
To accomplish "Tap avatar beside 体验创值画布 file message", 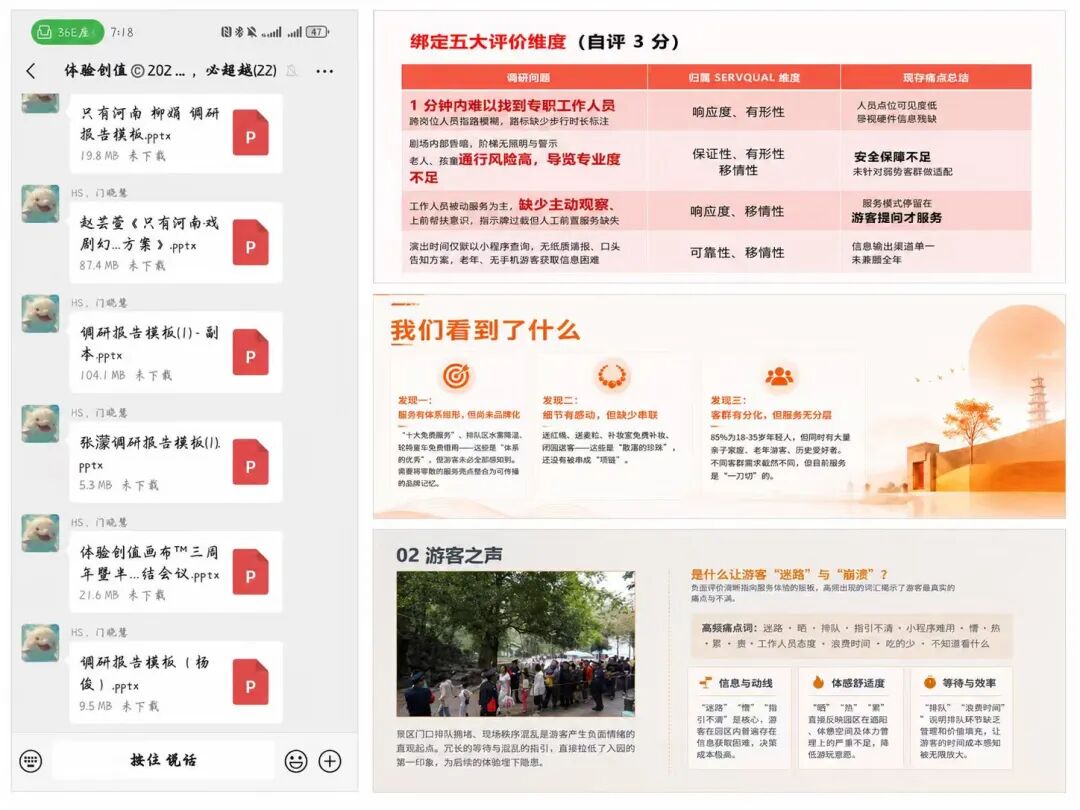I will (x=40, y=533).
